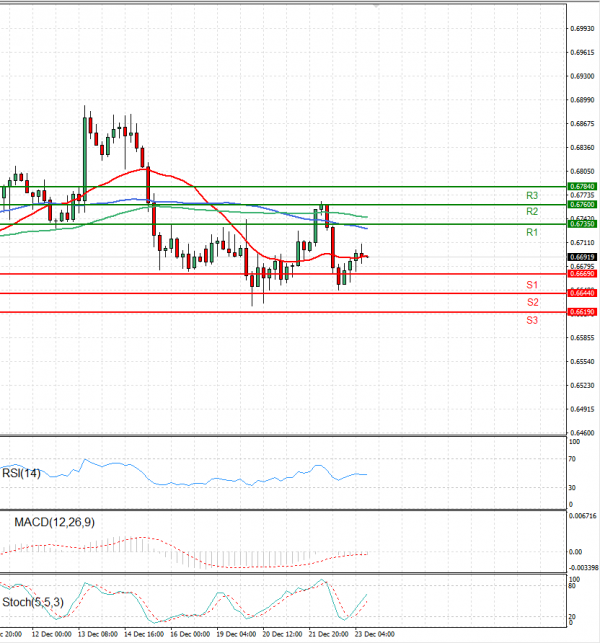This screenshot has width=600, height=643.
Task: Click the 0.64600 price axis value
Action: click(x=582, y=433)
